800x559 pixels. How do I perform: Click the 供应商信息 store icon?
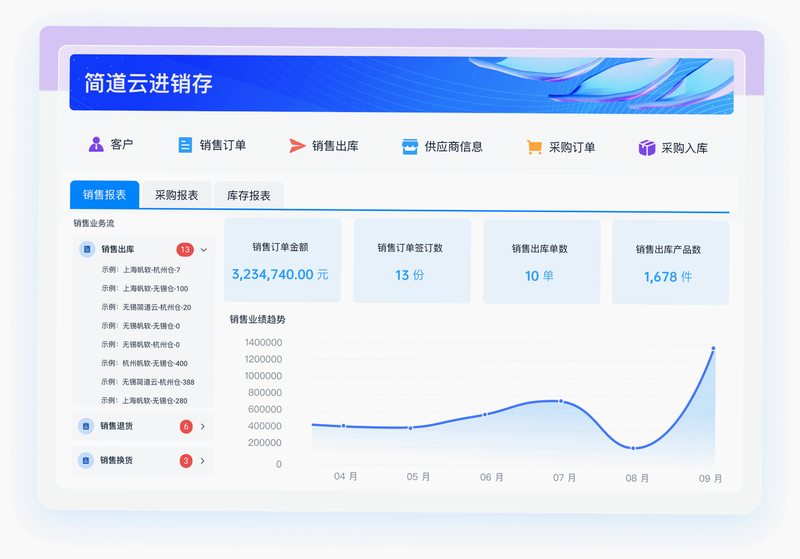pyautogui.click(x=410, y=147)
